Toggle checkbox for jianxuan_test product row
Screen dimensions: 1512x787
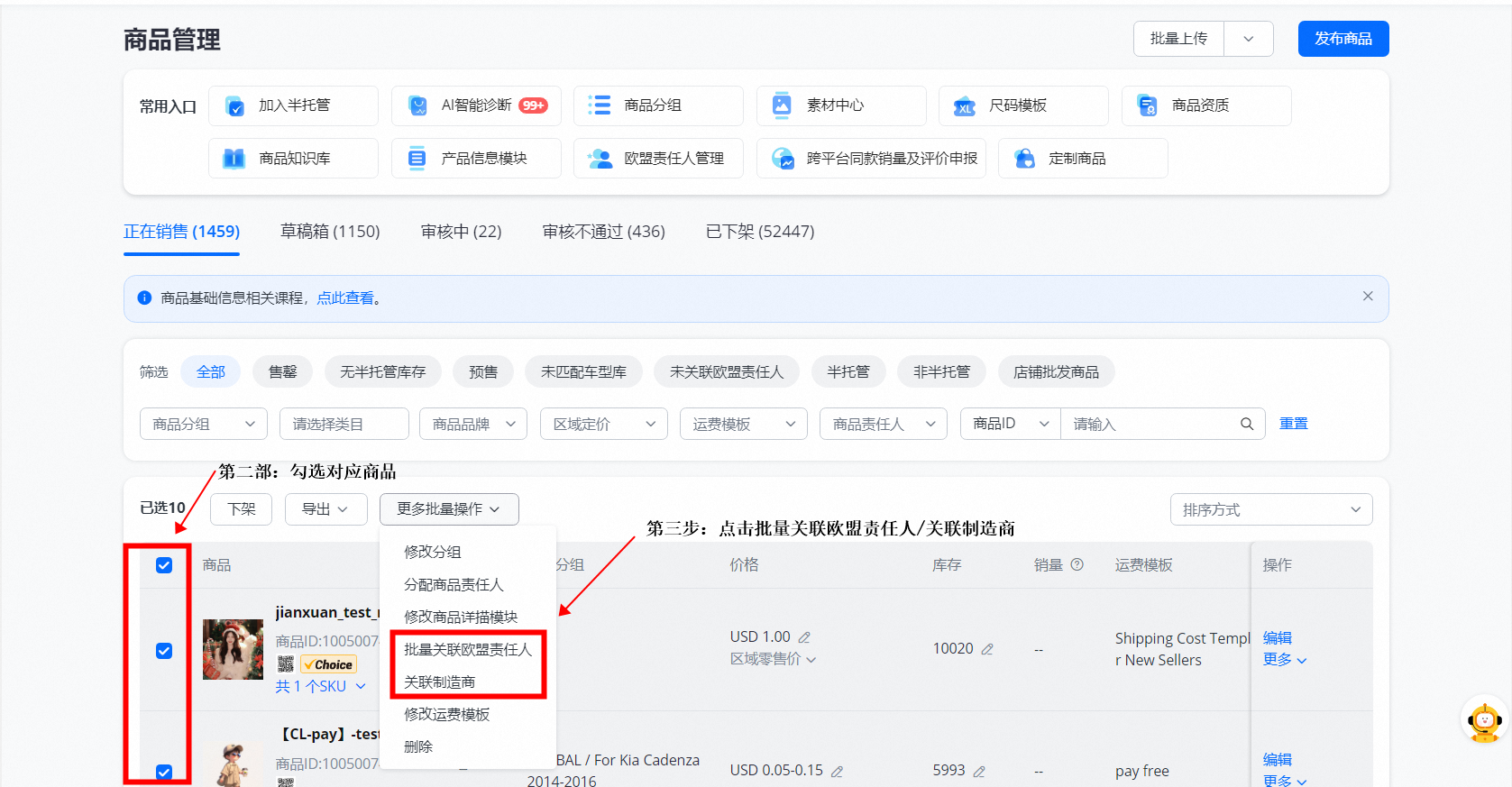164,651
